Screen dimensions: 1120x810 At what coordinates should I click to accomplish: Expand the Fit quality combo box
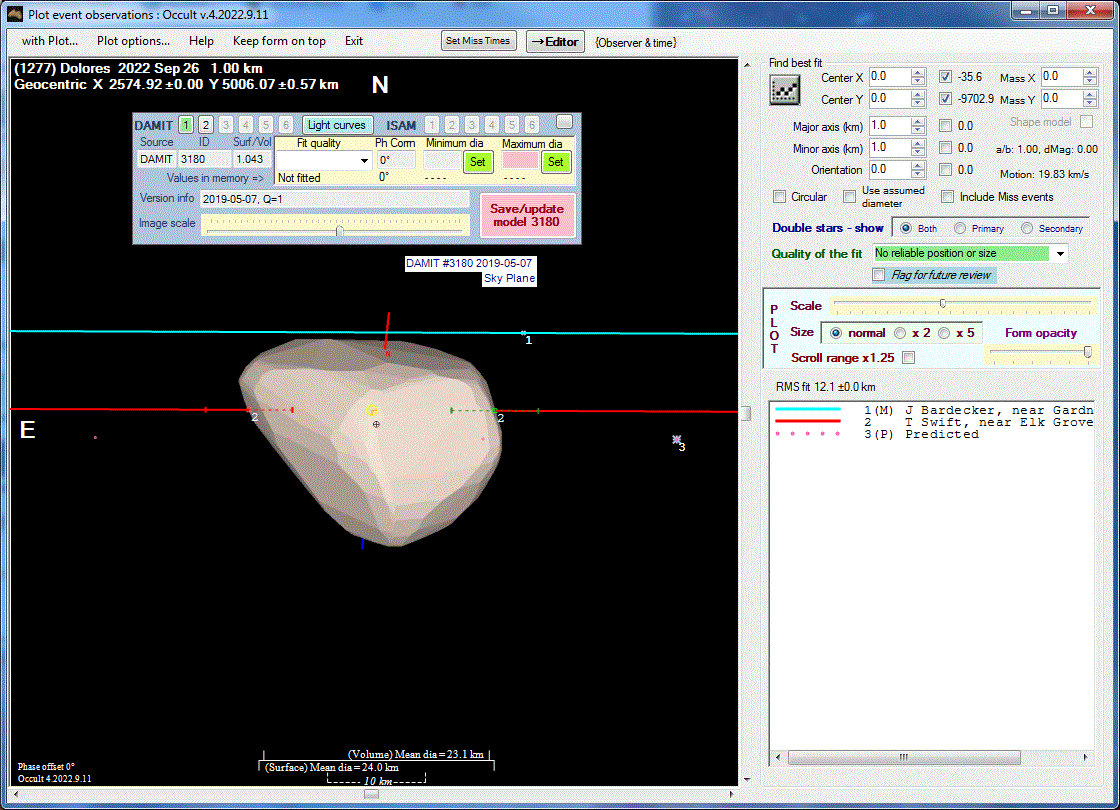[363, 161]
